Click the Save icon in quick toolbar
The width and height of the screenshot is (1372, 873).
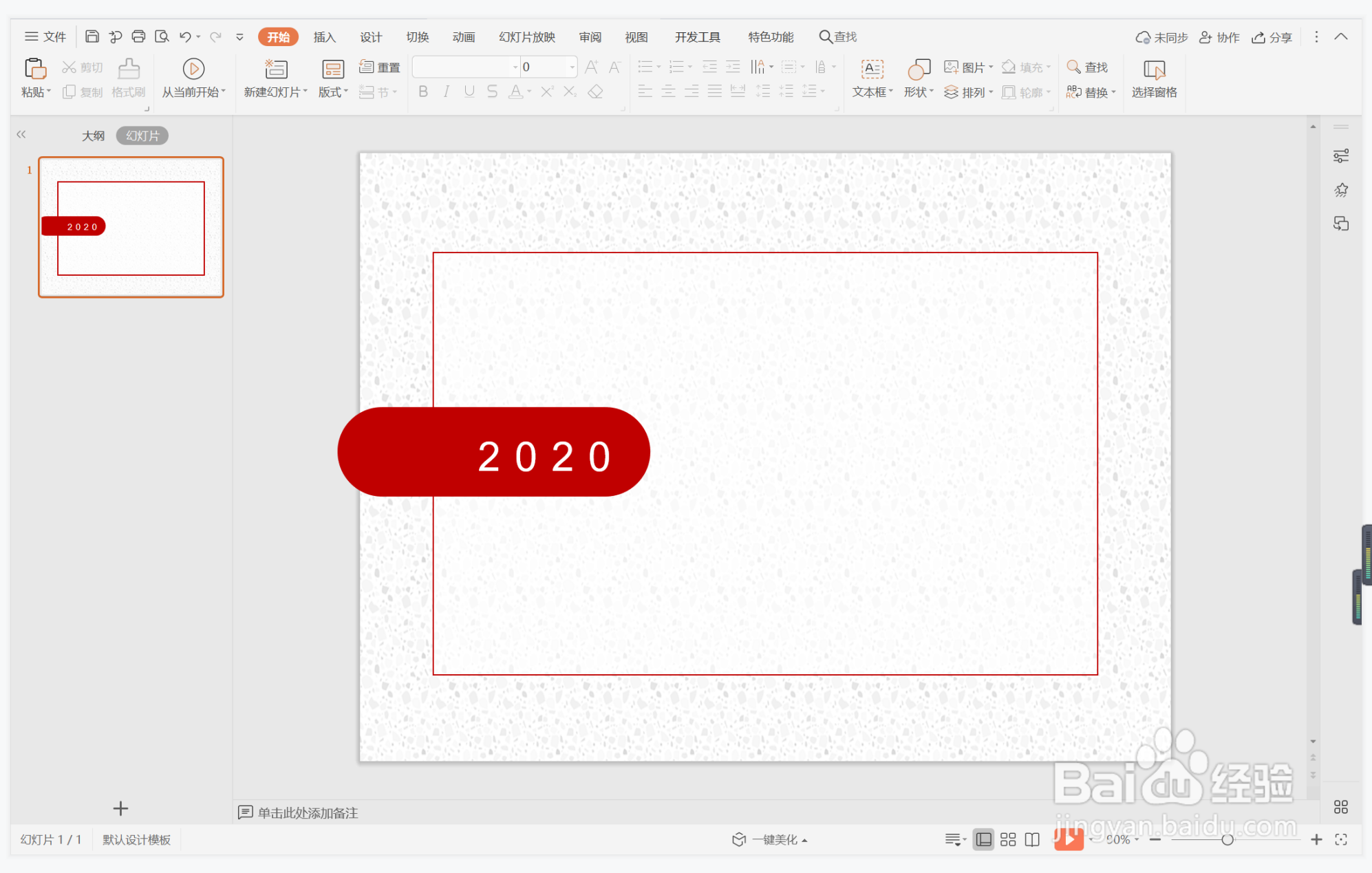pyautogui.click(x=92, y=36)
